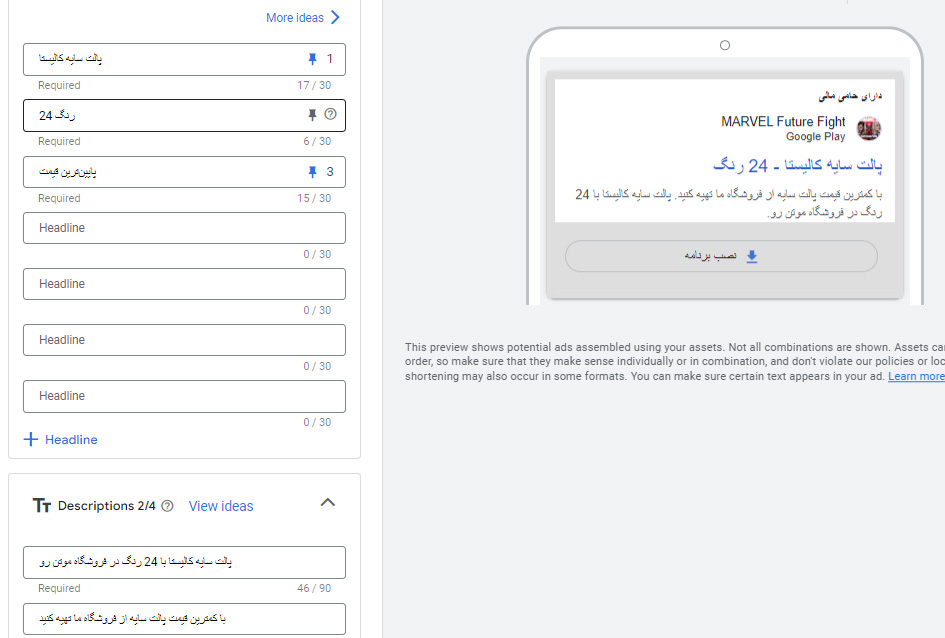Click the pin icon on the 15 / 30 headline
Viewport: 945px width, 638px height.
coord(312,172)
